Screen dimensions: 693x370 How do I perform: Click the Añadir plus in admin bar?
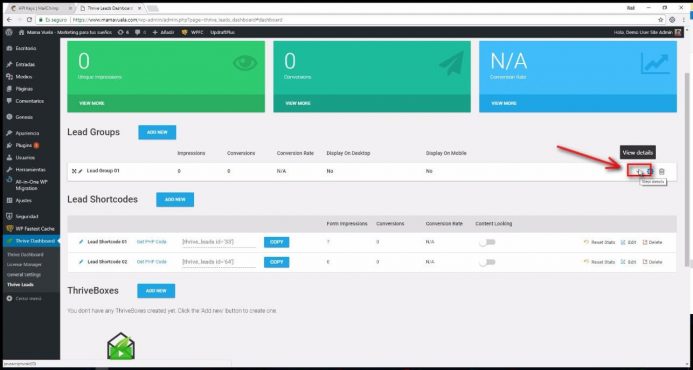click(x=155, y=32)
